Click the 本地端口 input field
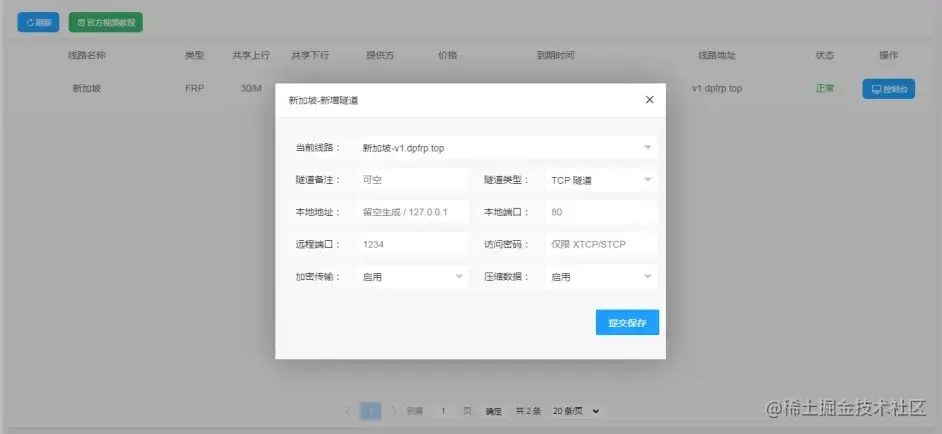The width and height of the screenshot is (942, 434). (601, 212)
